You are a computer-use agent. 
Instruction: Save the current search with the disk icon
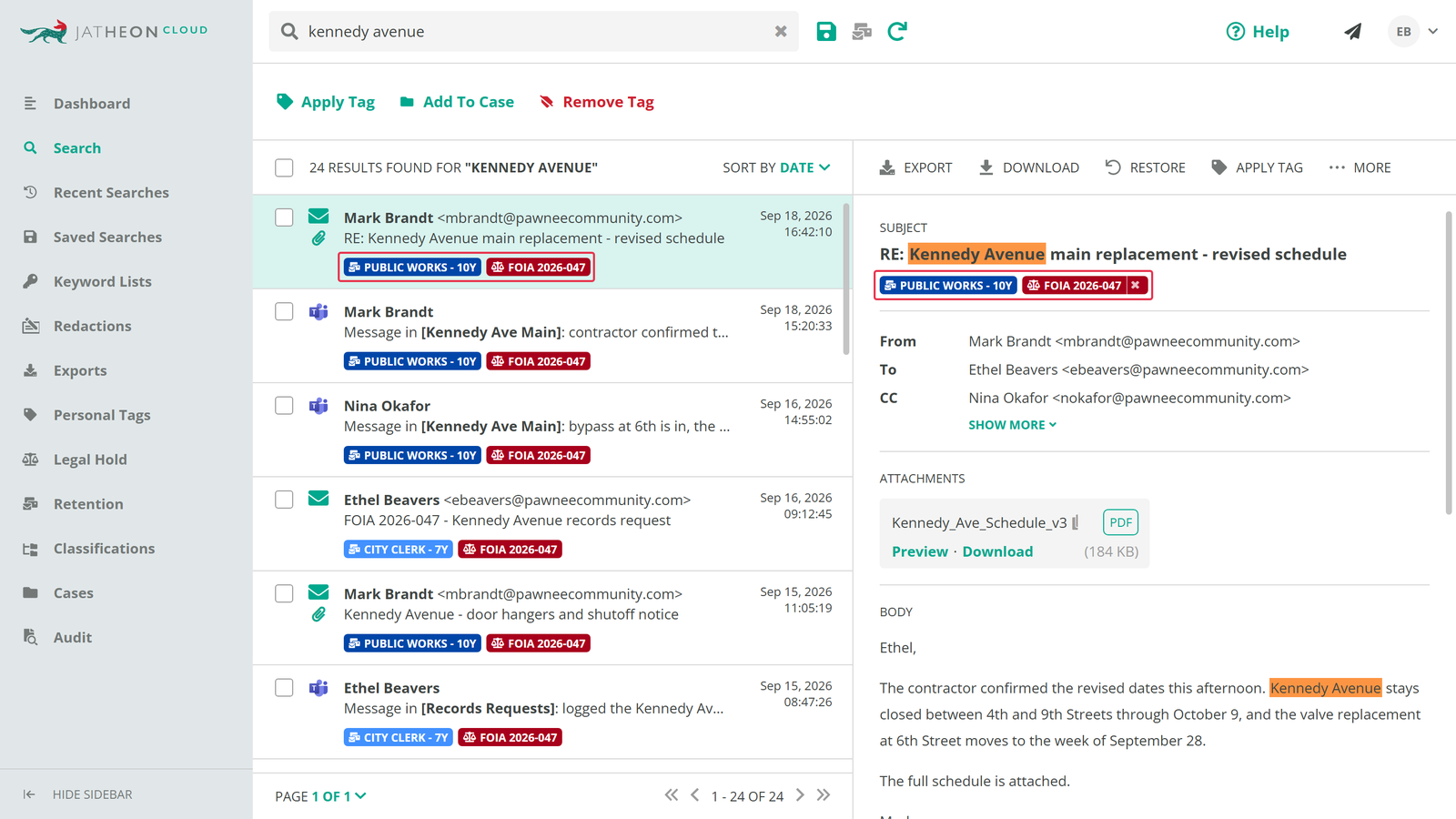[x=826, y=32]
